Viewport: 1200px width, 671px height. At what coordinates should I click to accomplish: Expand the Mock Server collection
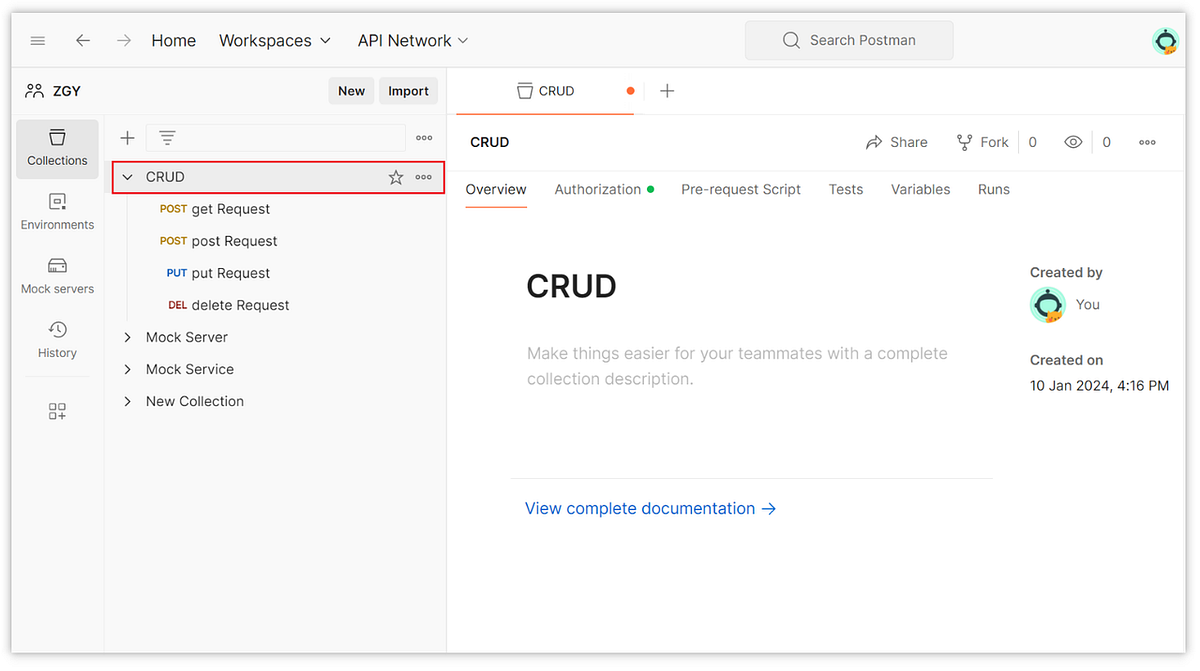[127, 337]
